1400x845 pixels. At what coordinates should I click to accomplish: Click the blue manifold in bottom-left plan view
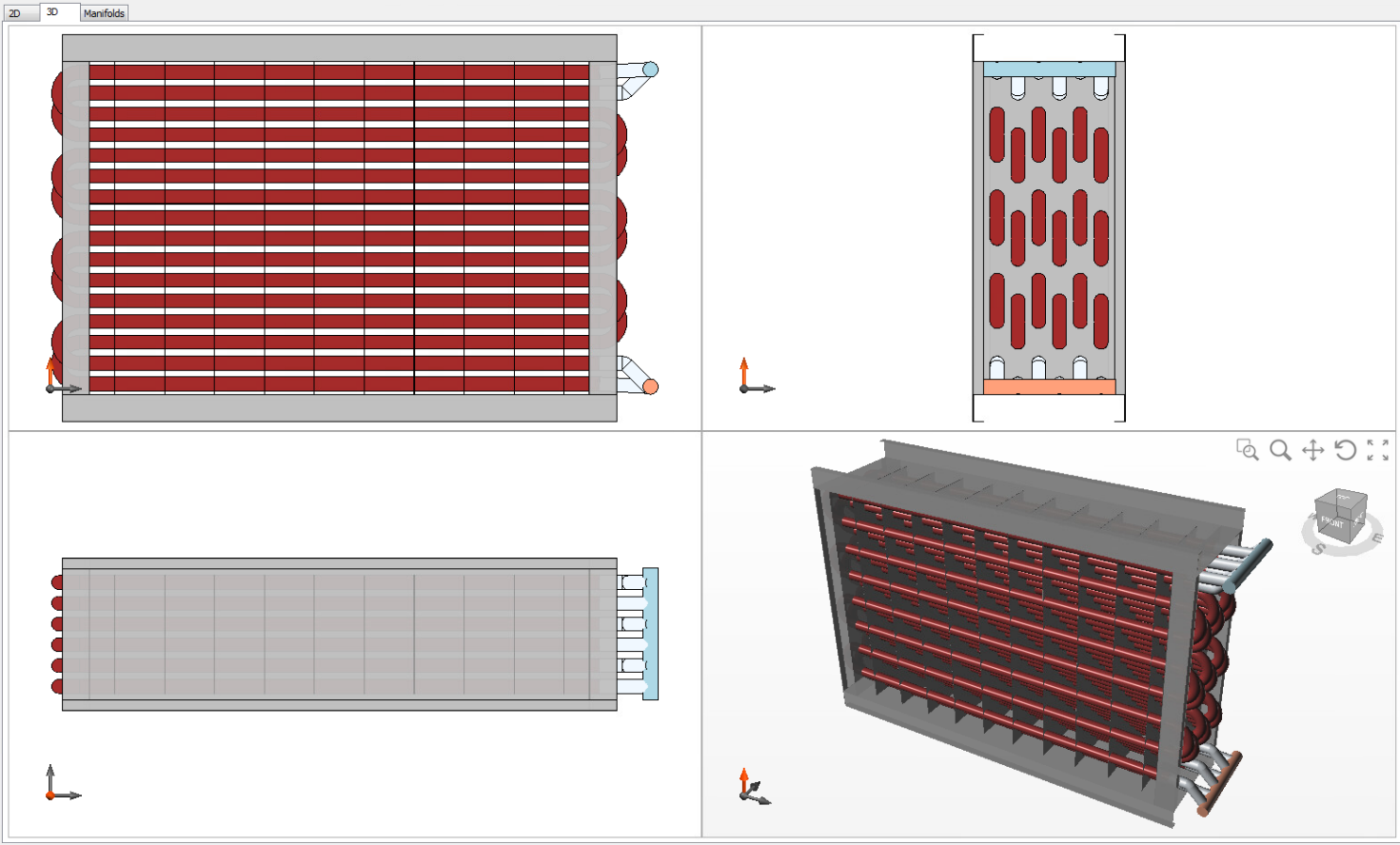click(x=651, y=634)
